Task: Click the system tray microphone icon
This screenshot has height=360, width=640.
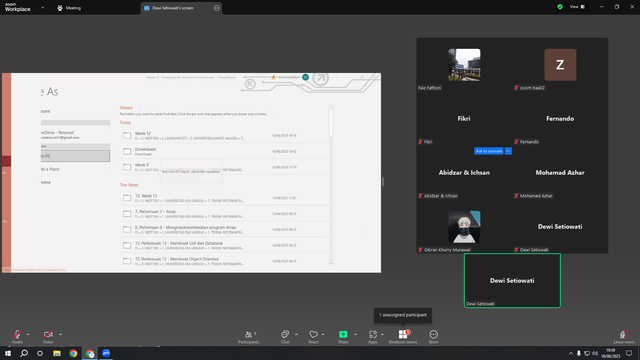Action: click(x=578, y=353)
